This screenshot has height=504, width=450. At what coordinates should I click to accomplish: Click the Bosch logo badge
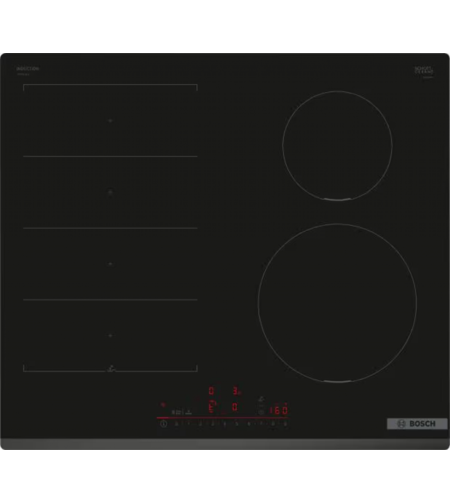tap(417, 424)
